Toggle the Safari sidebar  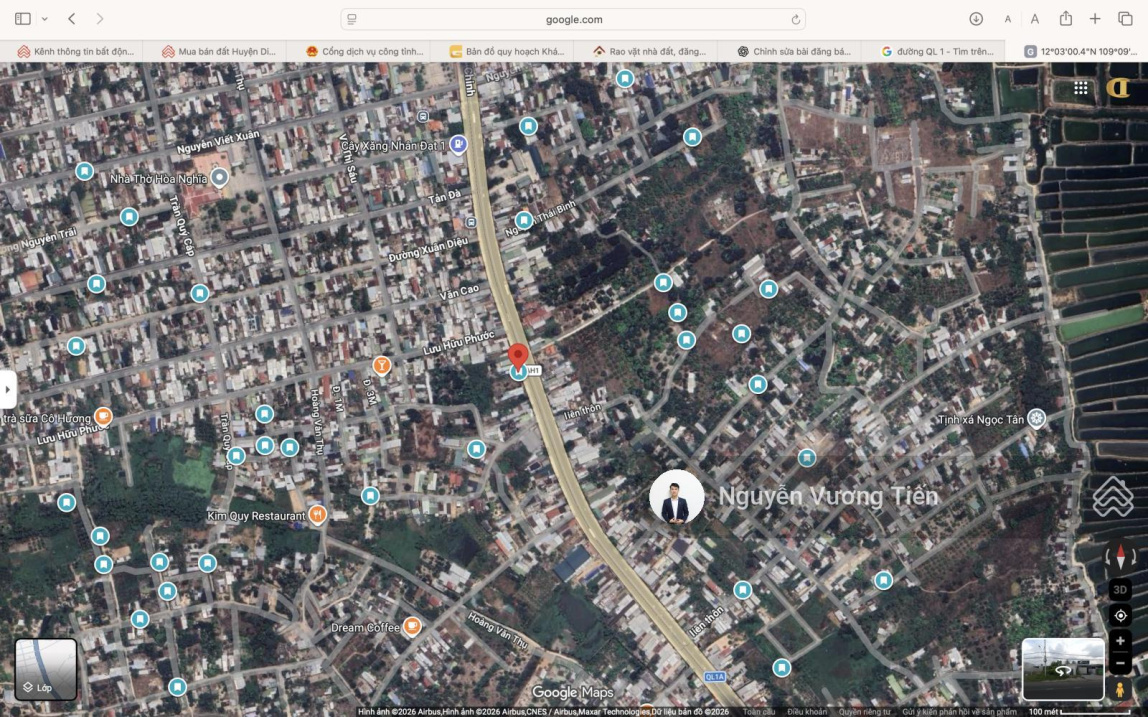point(23,19)
